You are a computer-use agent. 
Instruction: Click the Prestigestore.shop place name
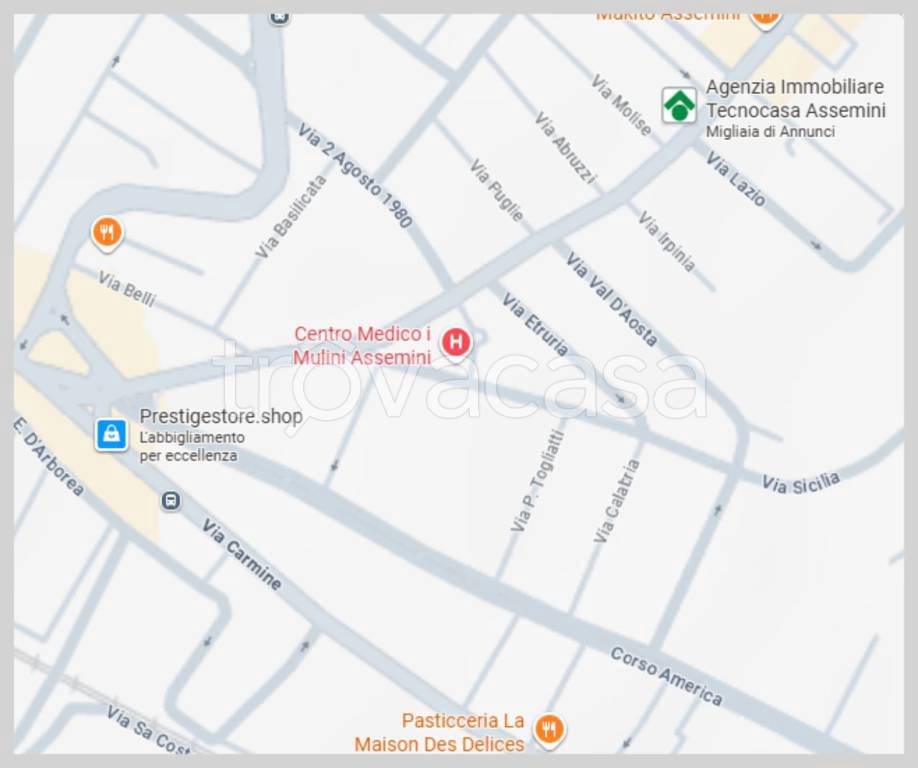click(x=221, y=416)
